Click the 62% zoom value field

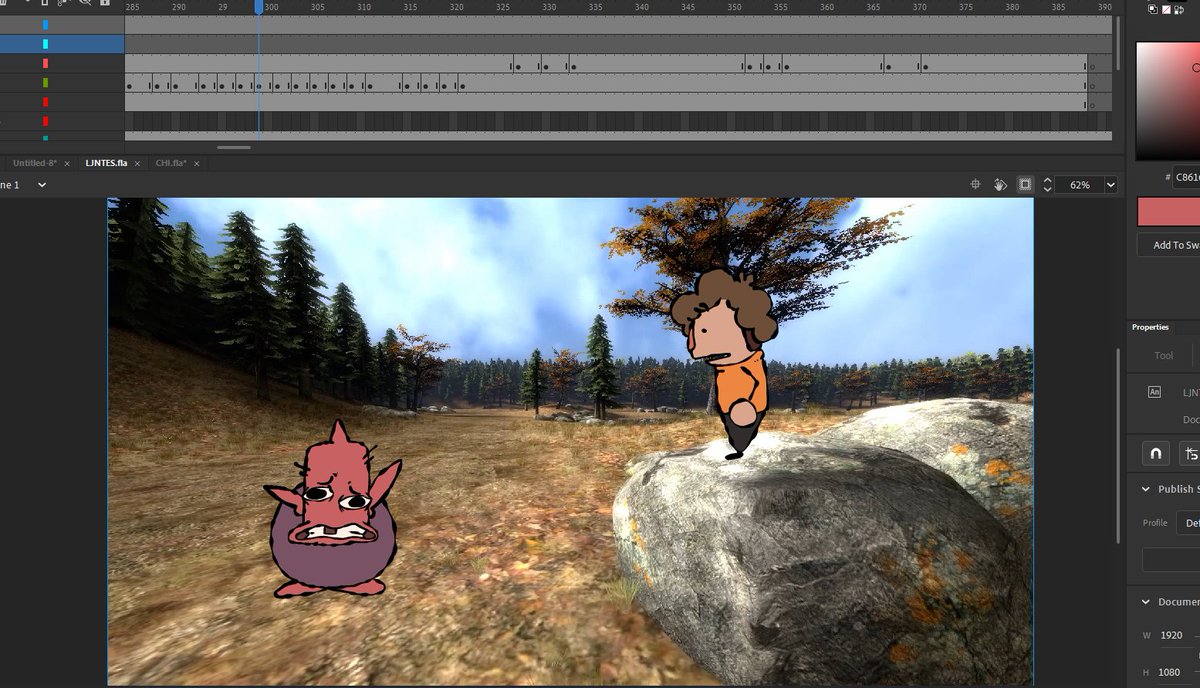(1079, 185)
